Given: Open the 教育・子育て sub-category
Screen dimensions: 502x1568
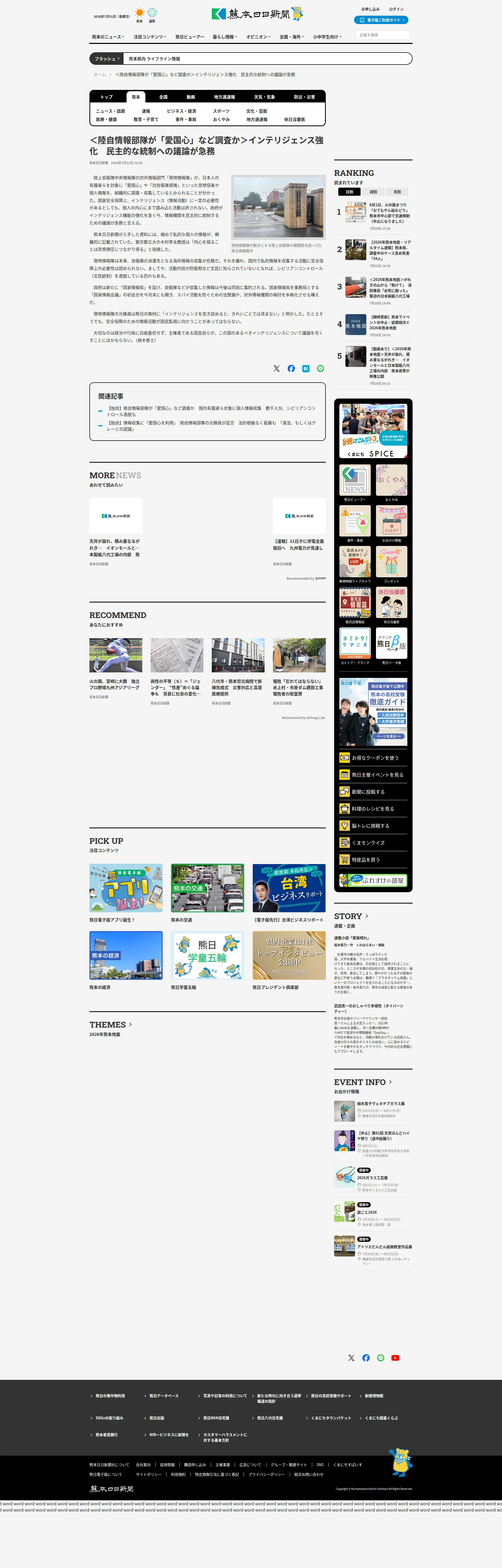Looking at the screenshot, I should point(146,120).
